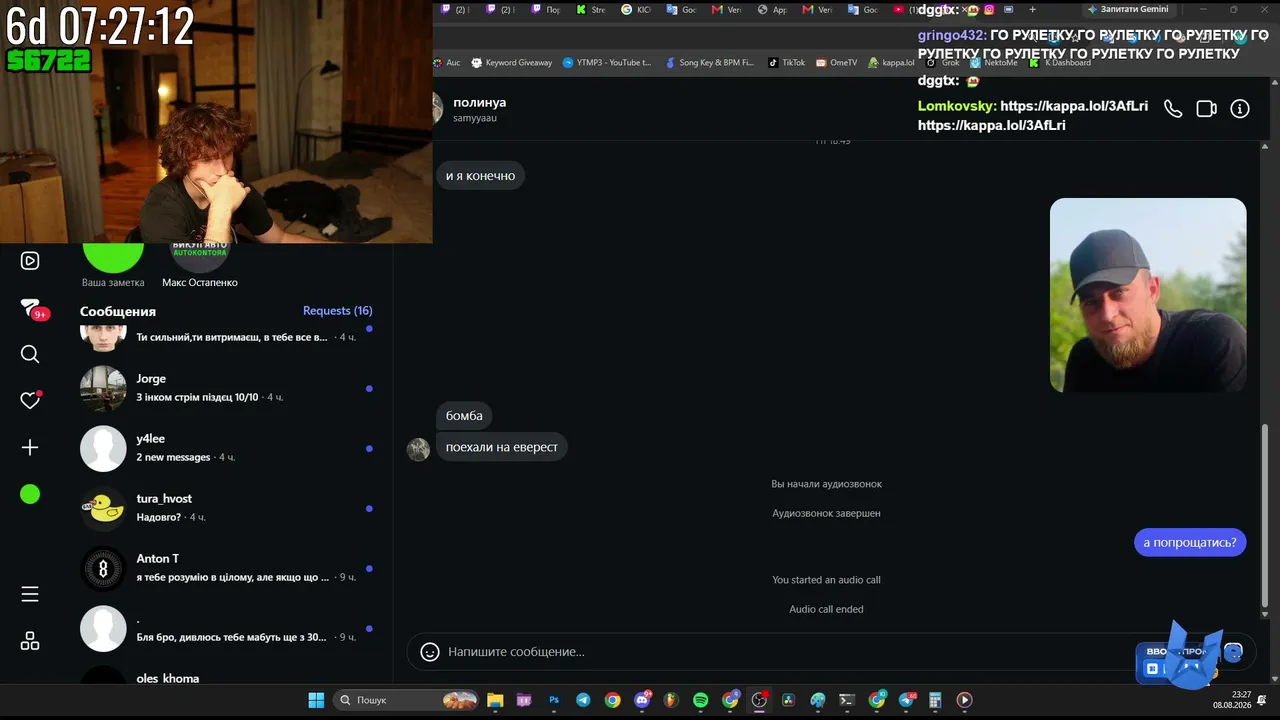1280x720 pixels.
Task: Switch to the 'App' browser tab
Action: click(x=772, y=10)
